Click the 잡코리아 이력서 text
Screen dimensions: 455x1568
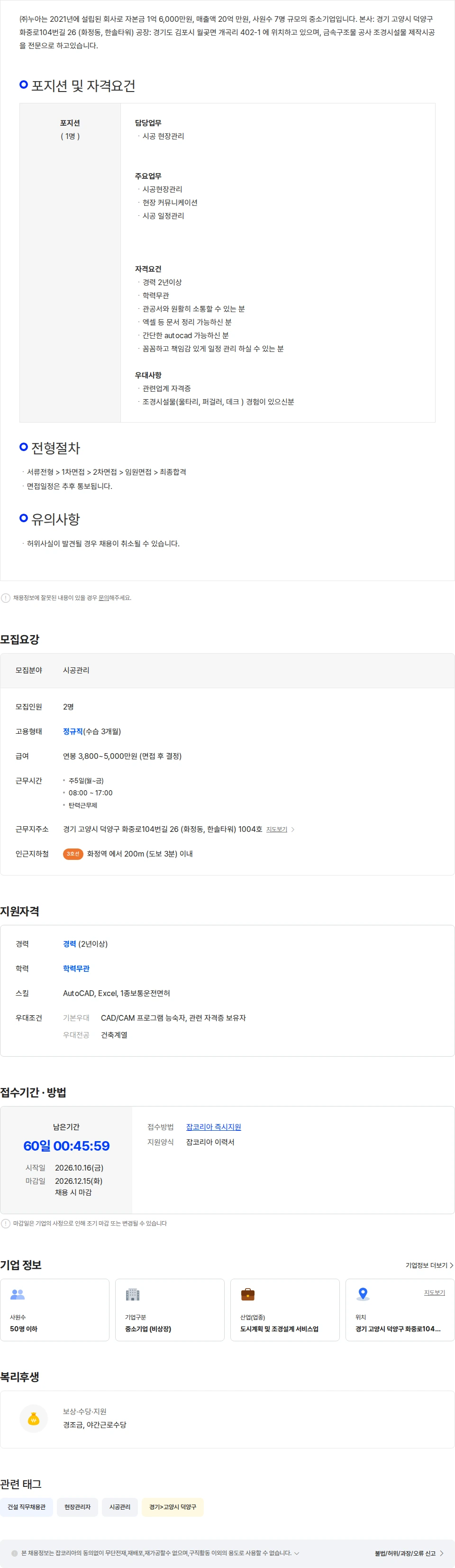pyautogui.click(x=210, y=1142)
